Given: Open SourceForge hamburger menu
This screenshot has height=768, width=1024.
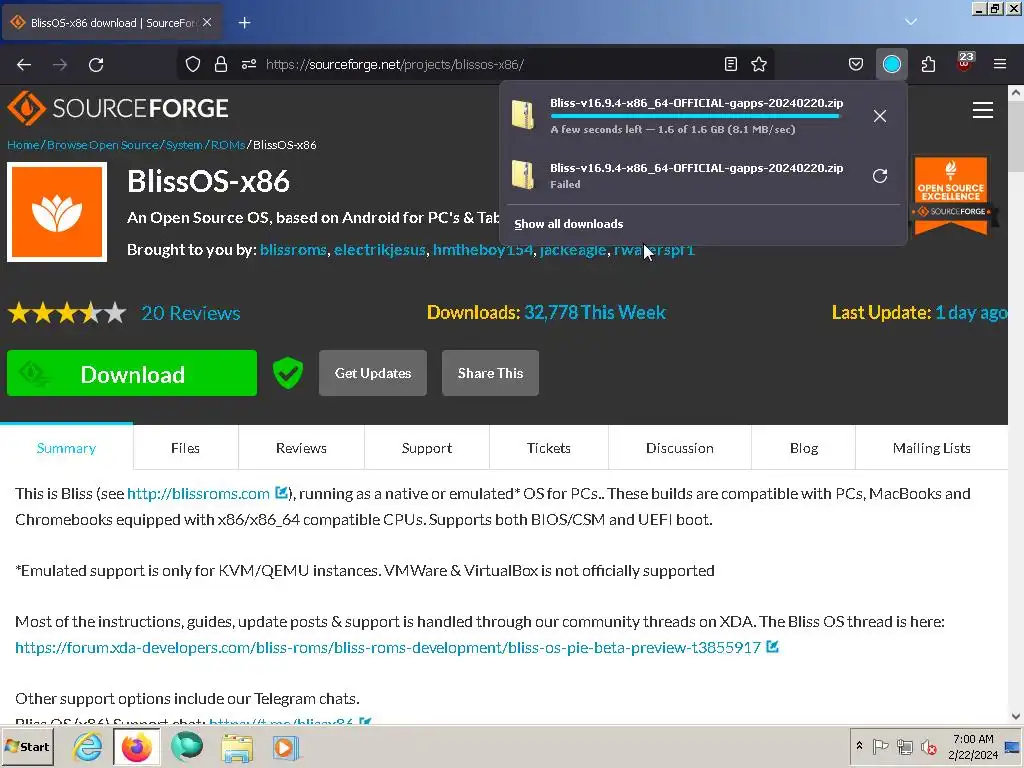Looking at the screenshot, I should [982, 110].
